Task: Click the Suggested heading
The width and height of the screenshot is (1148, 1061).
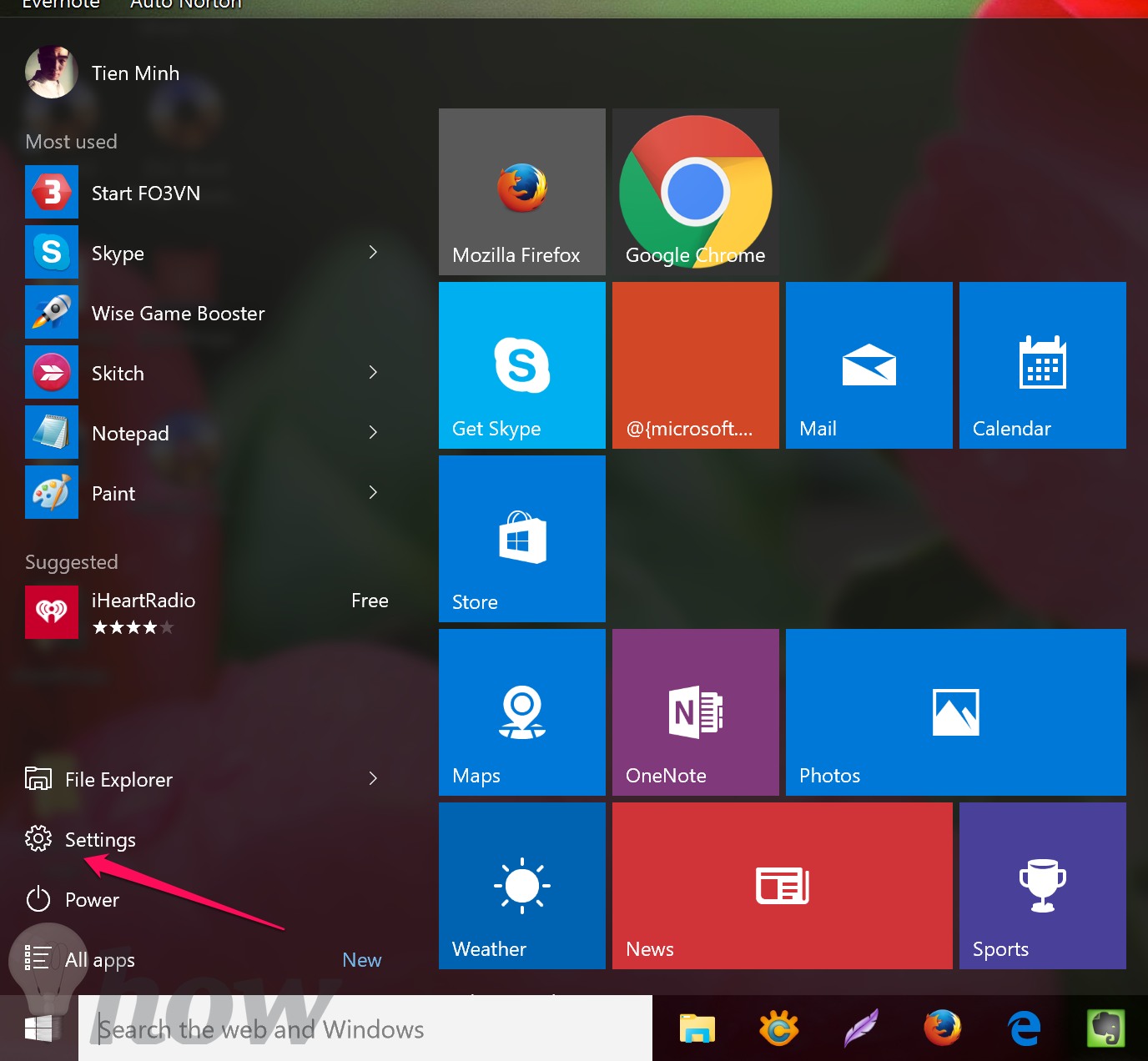Action: pos(72,562)
